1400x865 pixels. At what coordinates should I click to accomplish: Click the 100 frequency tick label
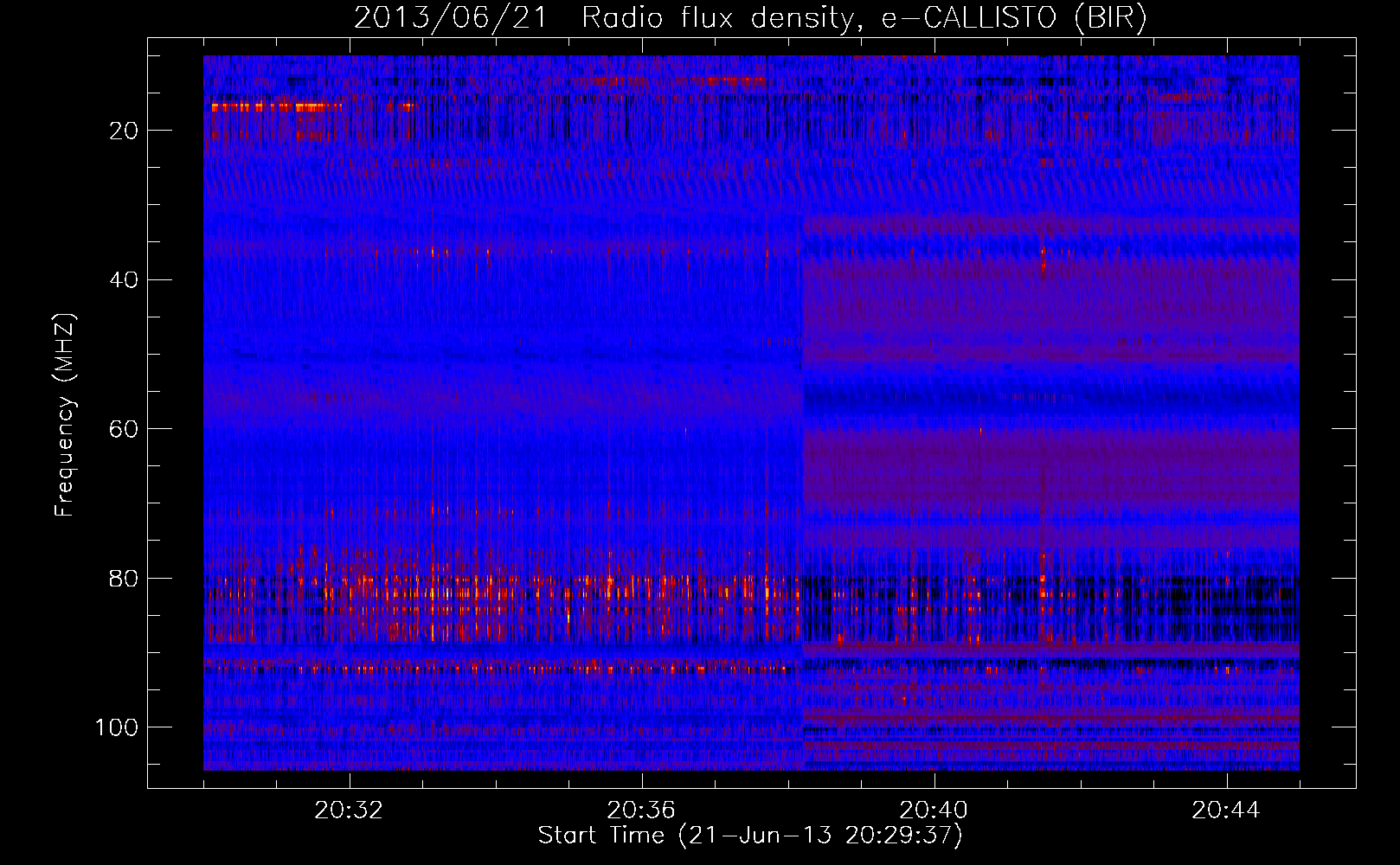pyautogui.click(x=117, y=727)
